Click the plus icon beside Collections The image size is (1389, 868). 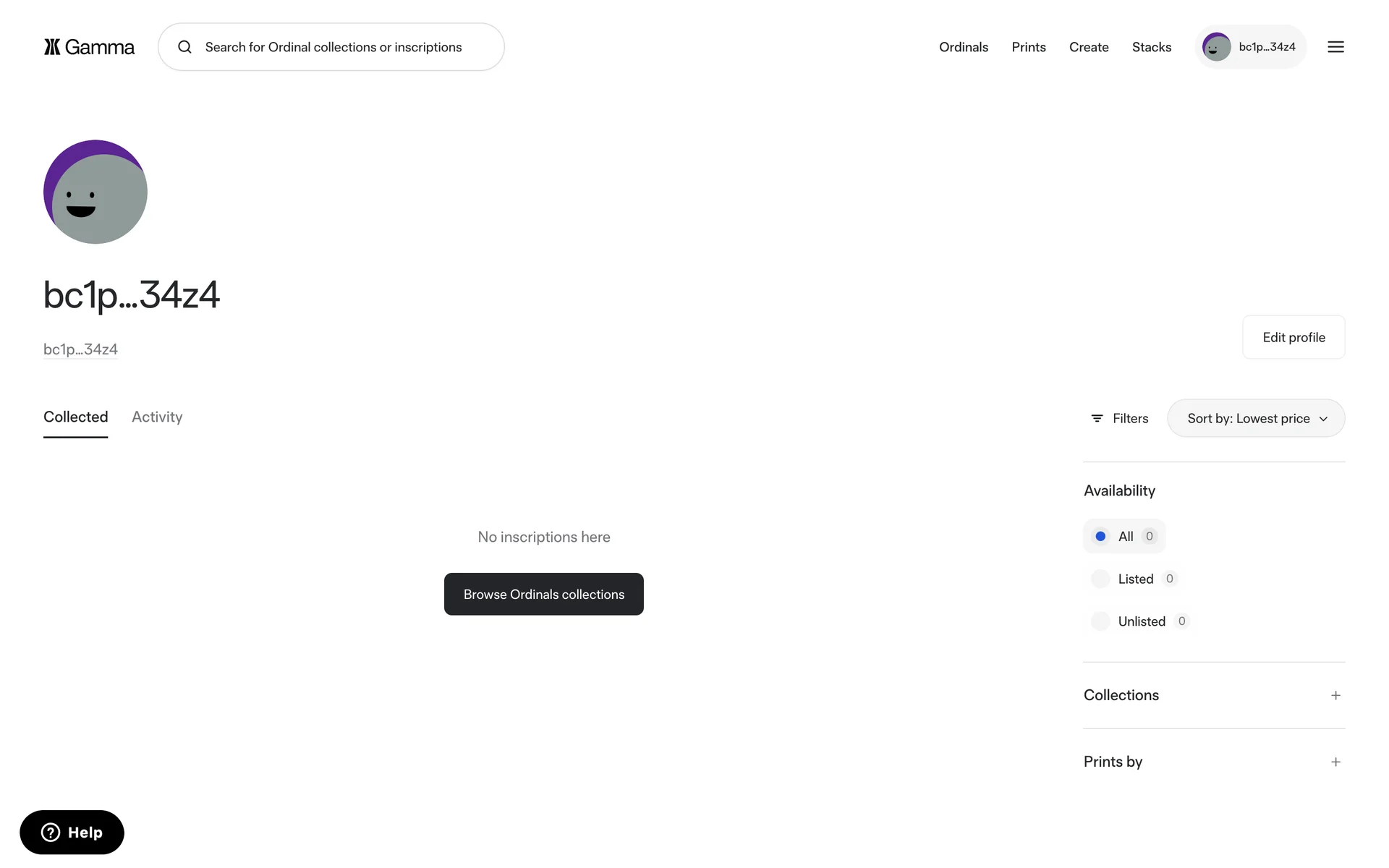tap(1335, 695)
